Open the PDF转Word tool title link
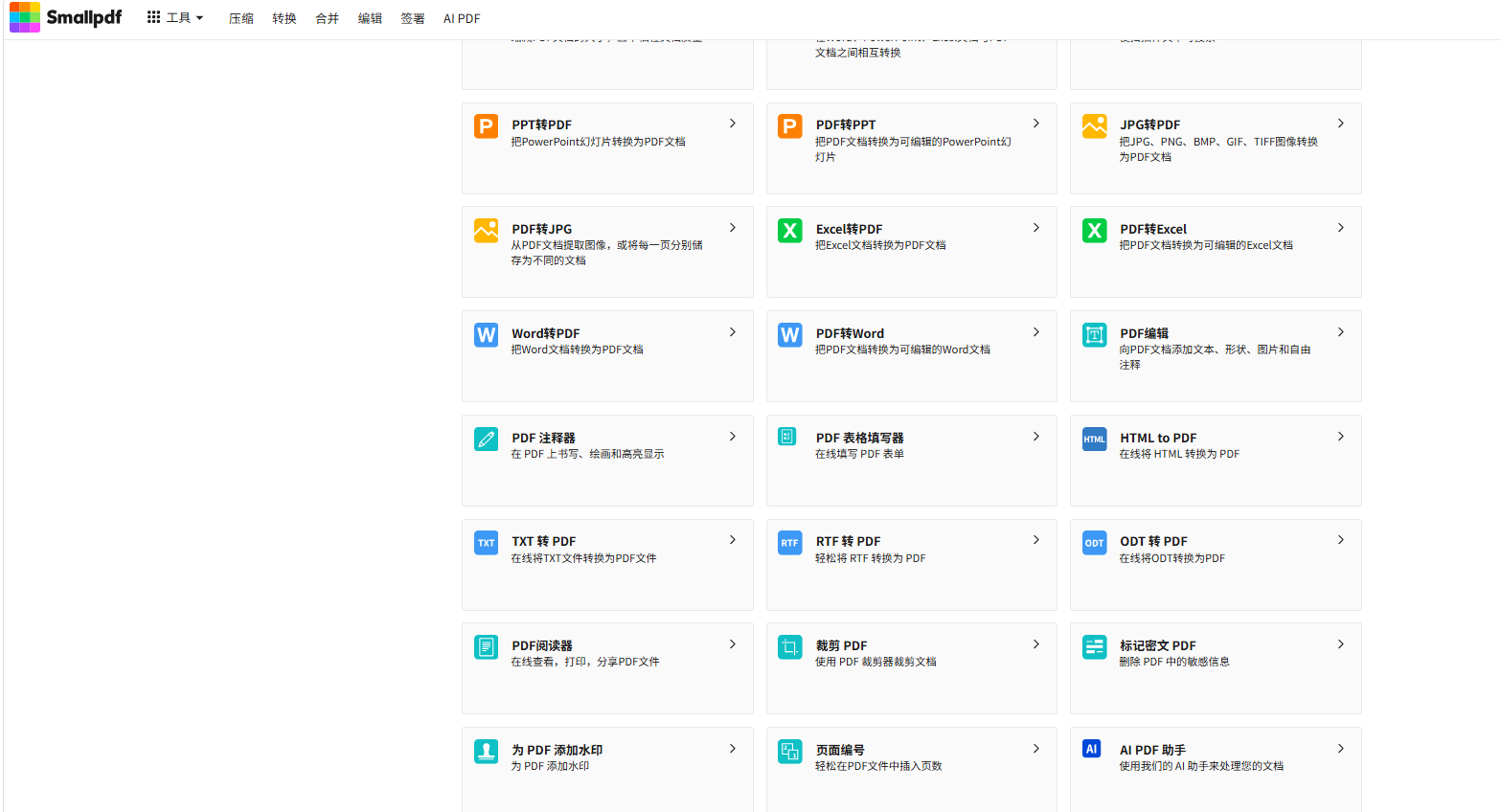The height and width of the screenshot is (812, 1501). pyautogui.click(x=851, y=333)
